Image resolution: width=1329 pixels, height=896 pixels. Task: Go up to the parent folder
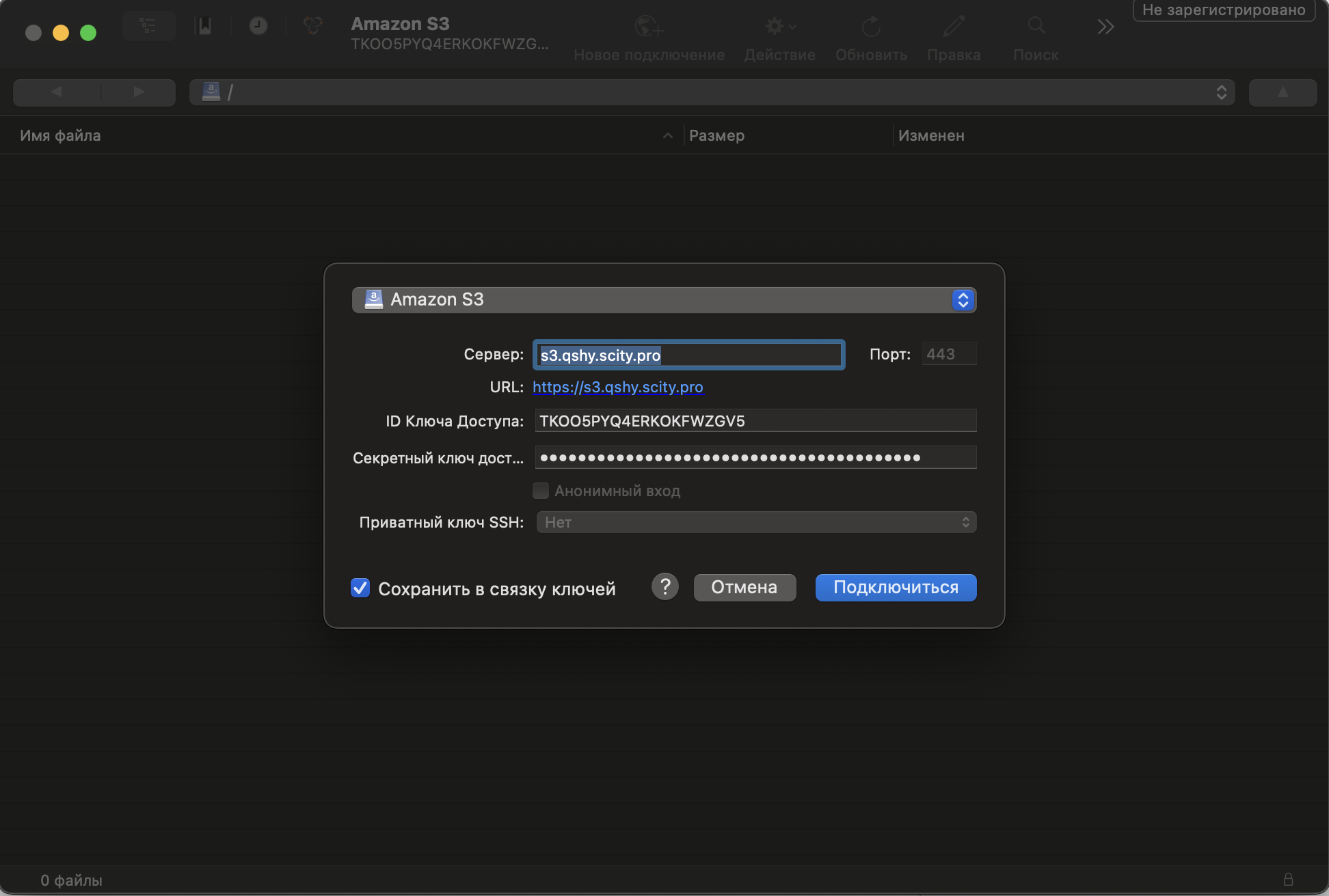pyautogui.click(x=1283, y=92)
